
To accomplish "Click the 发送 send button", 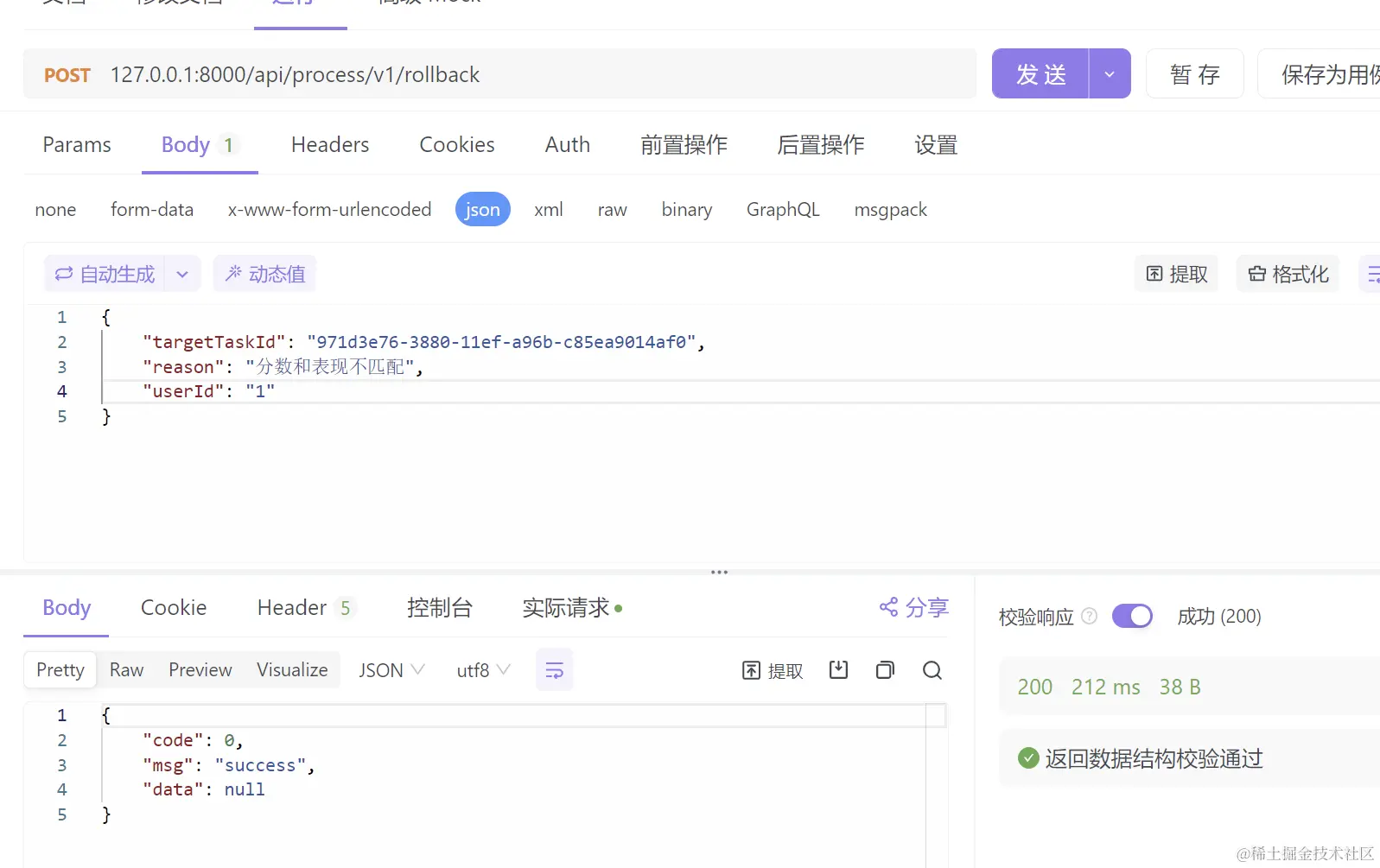I will (x=1040, y=74).
